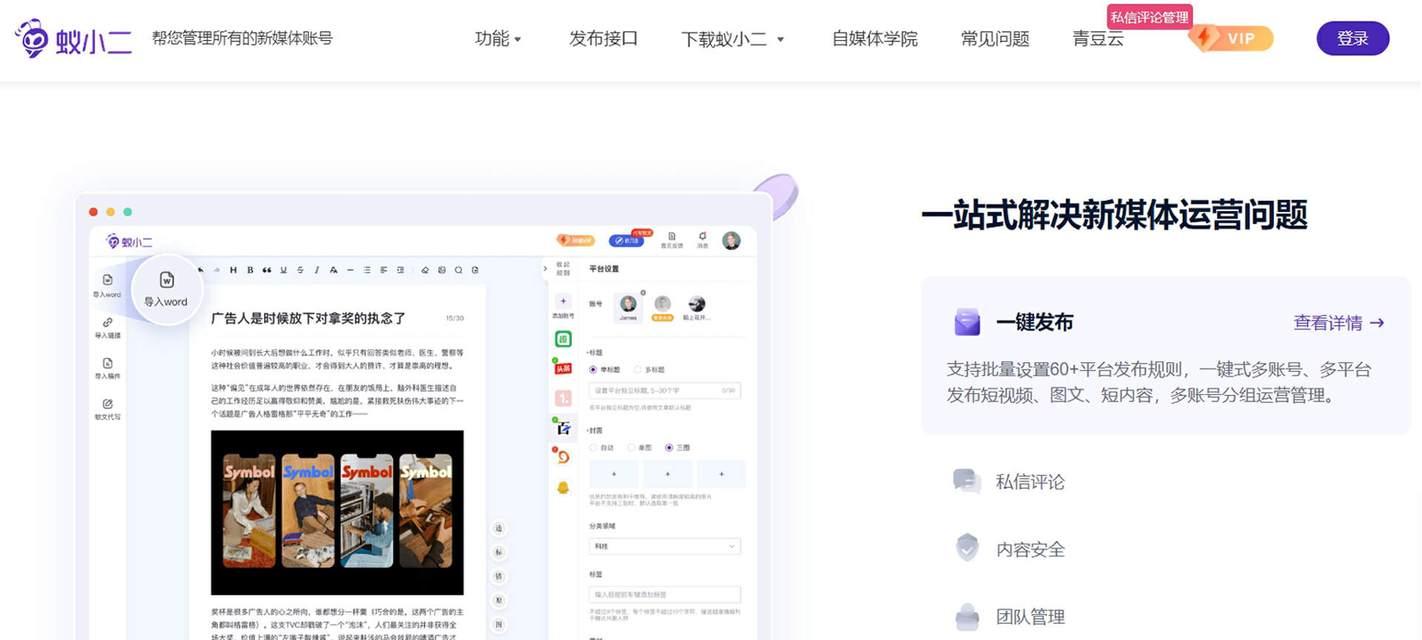Select the 一键发布 feature tab
The height and width of the screenshot is (640, 1422).
[x=1166, y=355]
